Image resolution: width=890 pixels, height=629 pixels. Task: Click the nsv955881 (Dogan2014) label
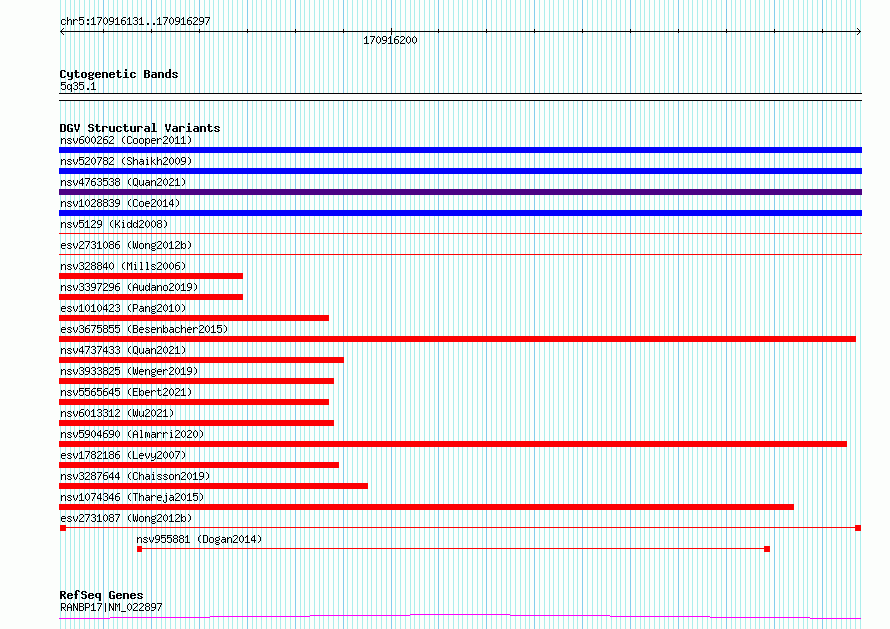point(199,539)
